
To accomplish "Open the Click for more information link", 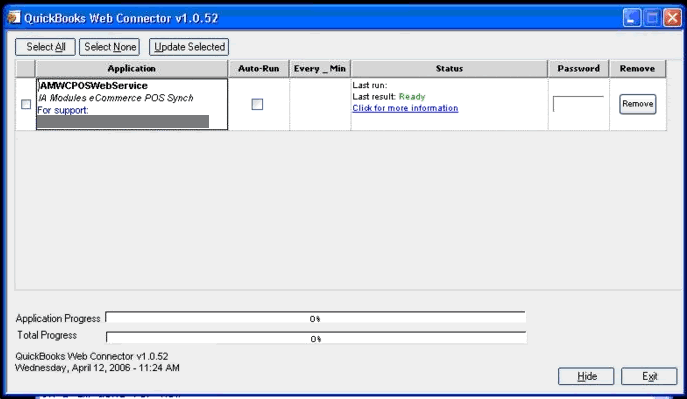I will (x=405, y=108).
